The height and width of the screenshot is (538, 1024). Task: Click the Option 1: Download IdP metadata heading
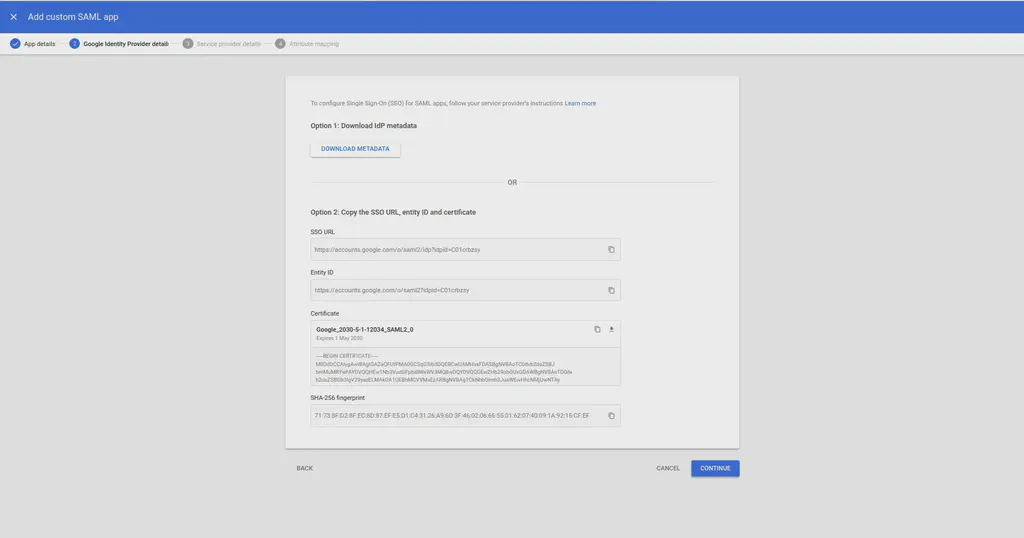(363, 125)
